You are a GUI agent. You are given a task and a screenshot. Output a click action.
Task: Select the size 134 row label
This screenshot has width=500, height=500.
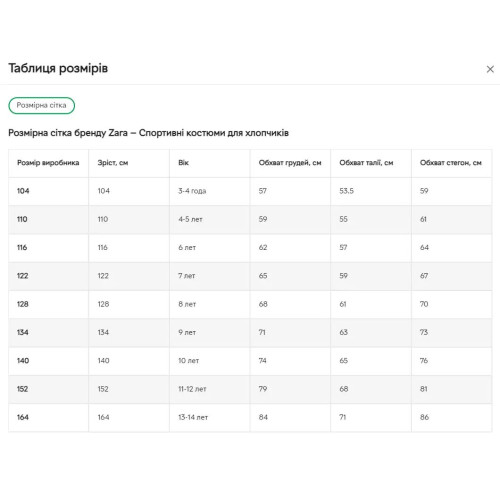point(23,332)
